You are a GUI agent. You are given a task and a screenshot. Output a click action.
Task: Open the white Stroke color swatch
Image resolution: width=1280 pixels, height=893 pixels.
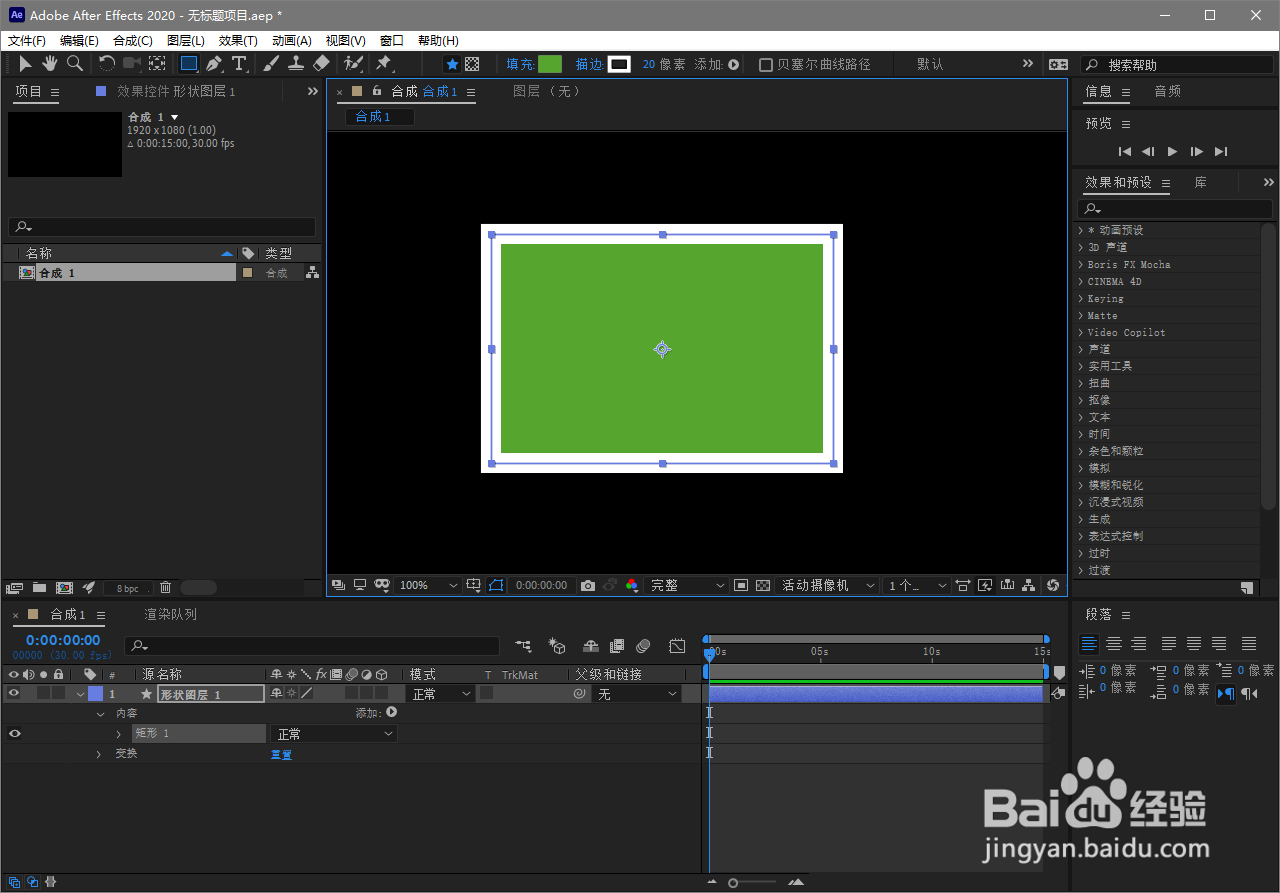pyautogui.click(x=620, y=64)
